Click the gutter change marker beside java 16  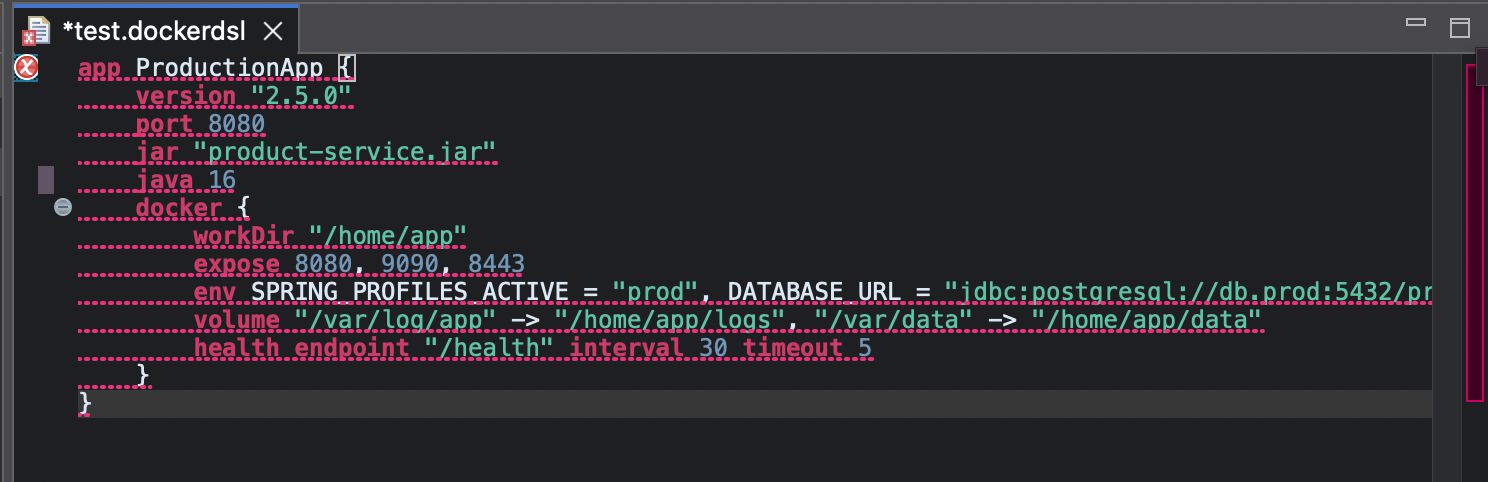pyautogui.click(x=45, y=180)
